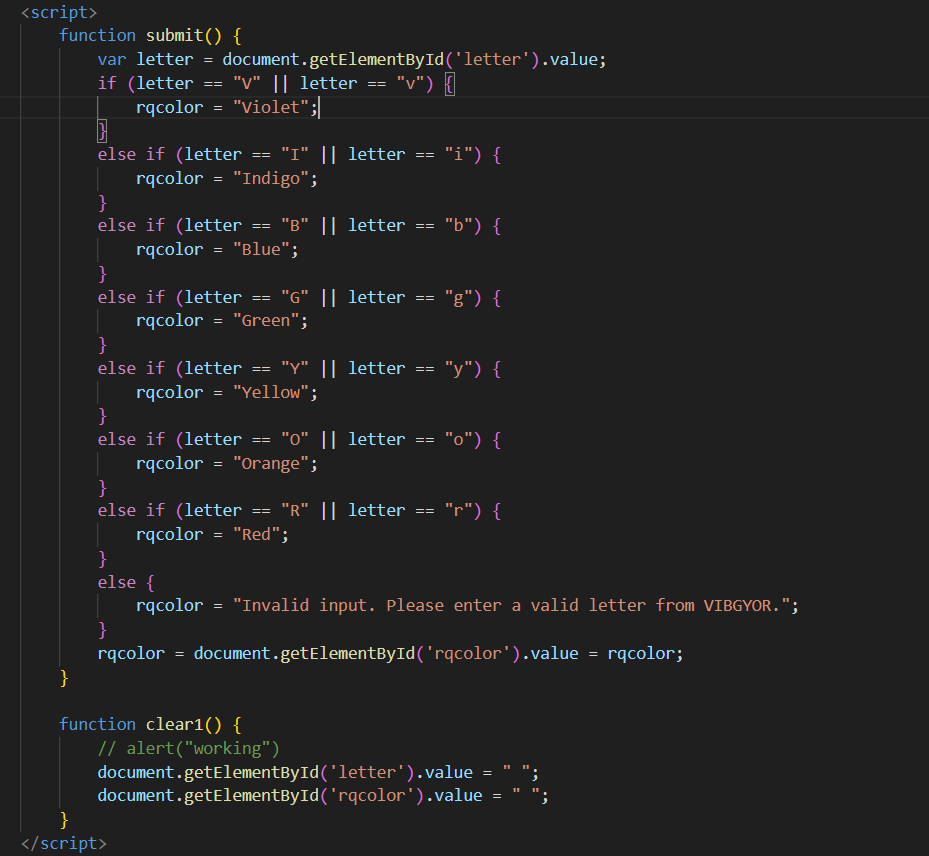This screenshot has width=929, height=856.
Task: Click the opening script tag
Action: coord(59,12)
